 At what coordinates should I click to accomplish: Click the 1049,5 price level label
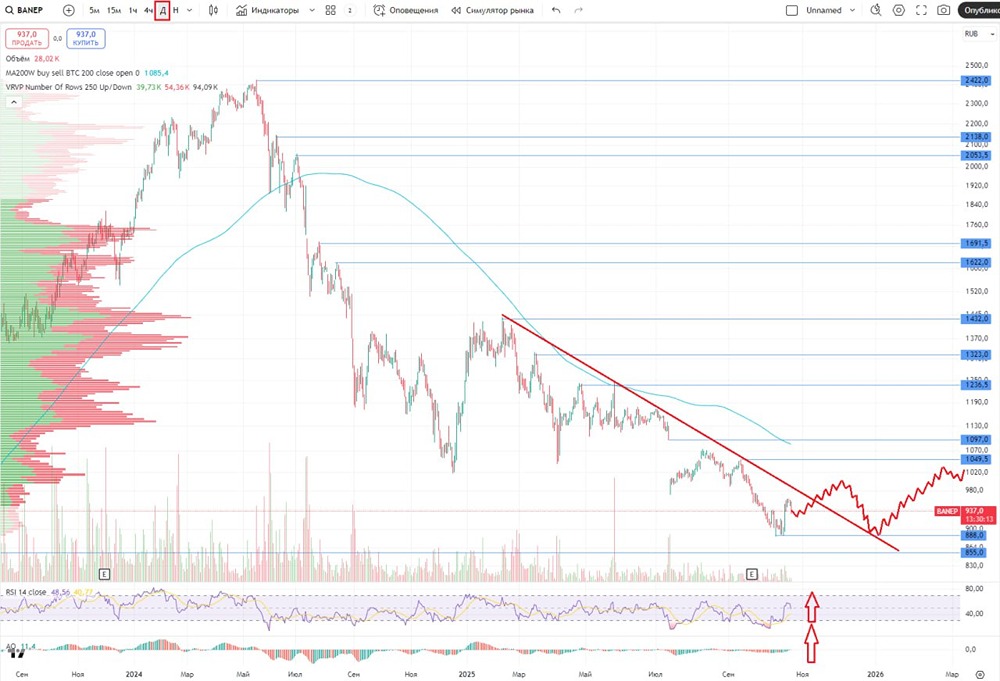[977, 459]
